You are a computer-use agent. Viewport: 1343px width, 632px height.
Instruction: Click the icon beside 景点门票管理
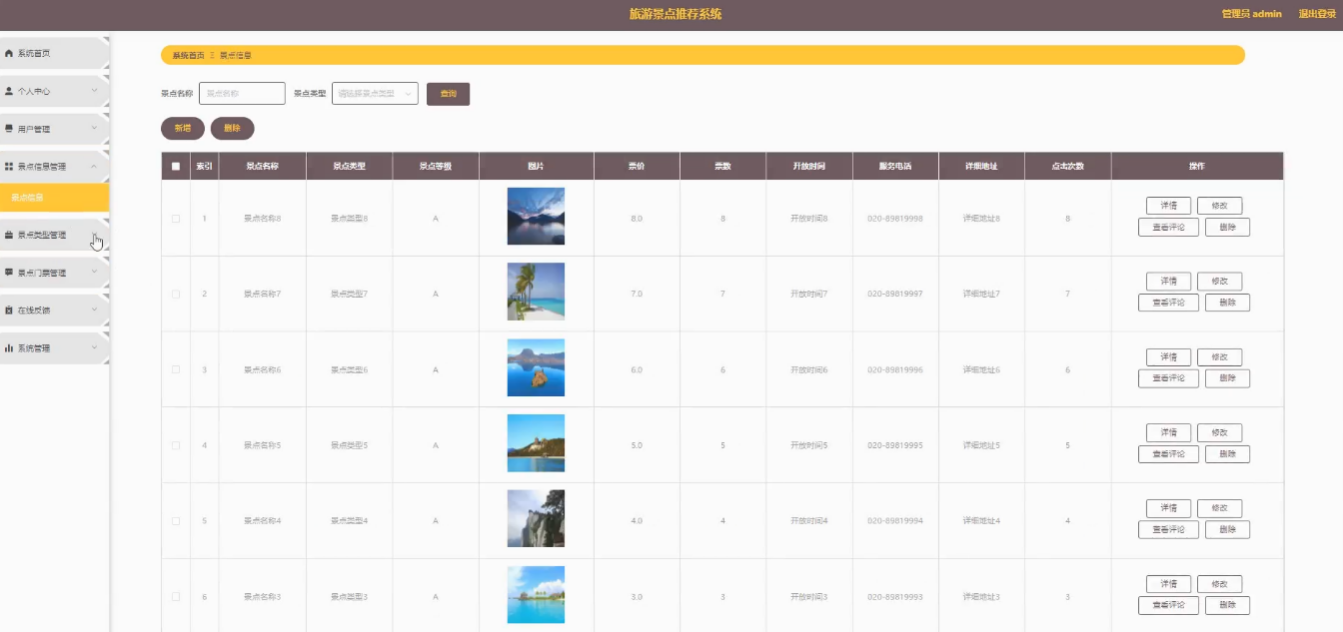click(9, 272)
